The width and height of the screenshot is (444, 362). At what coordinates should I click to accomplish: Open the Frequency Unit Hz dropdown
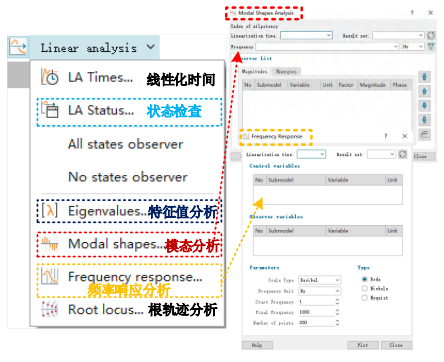tap(319, 291)
